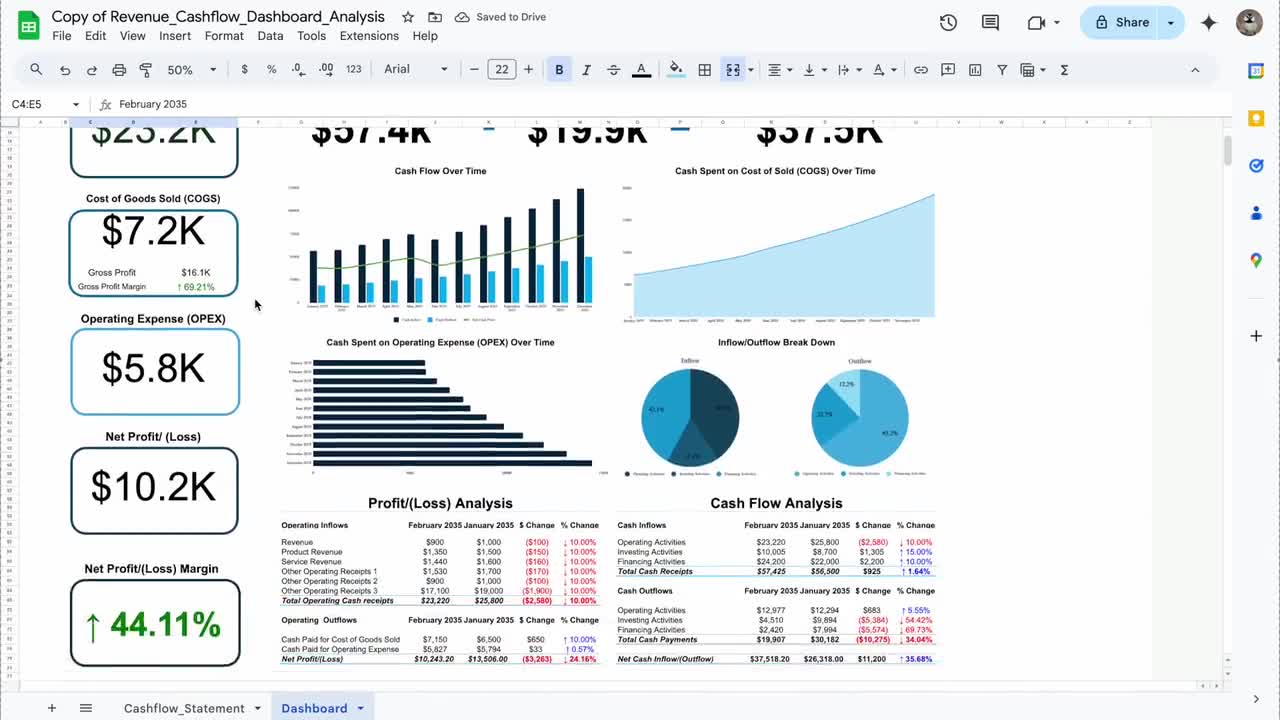1280x720 pixels.
Task: Undo the last action
Action: coord(65,70)
